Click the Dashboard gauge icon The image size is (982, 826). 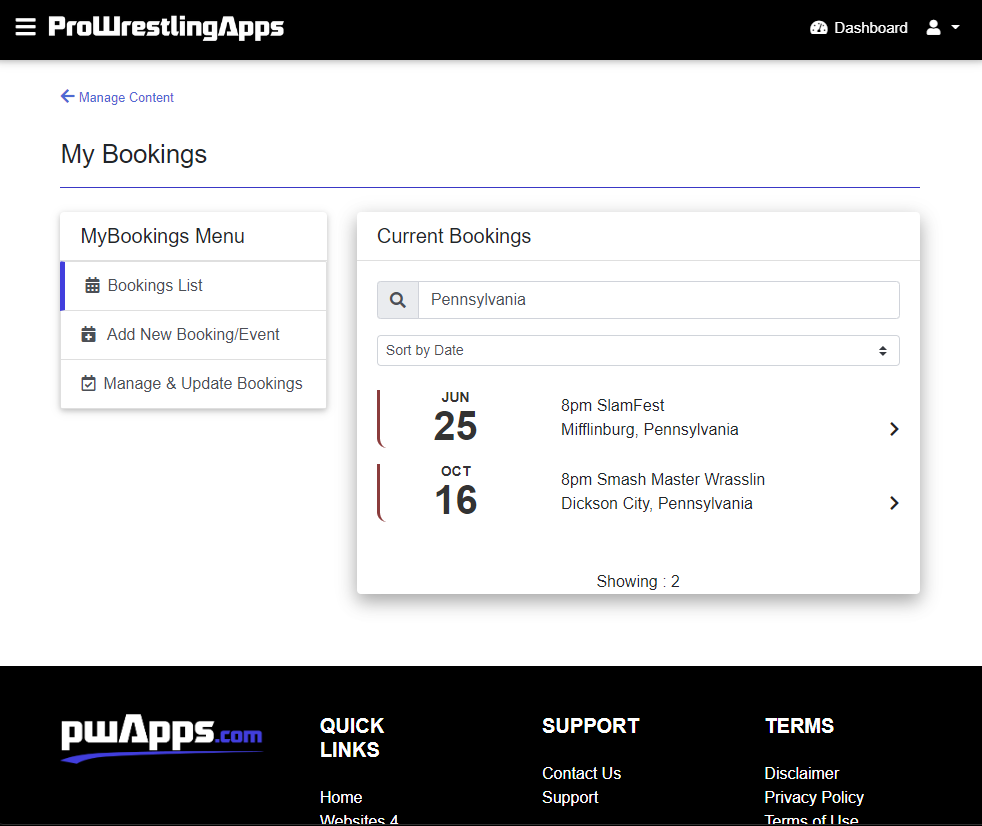tap(819, 28)
